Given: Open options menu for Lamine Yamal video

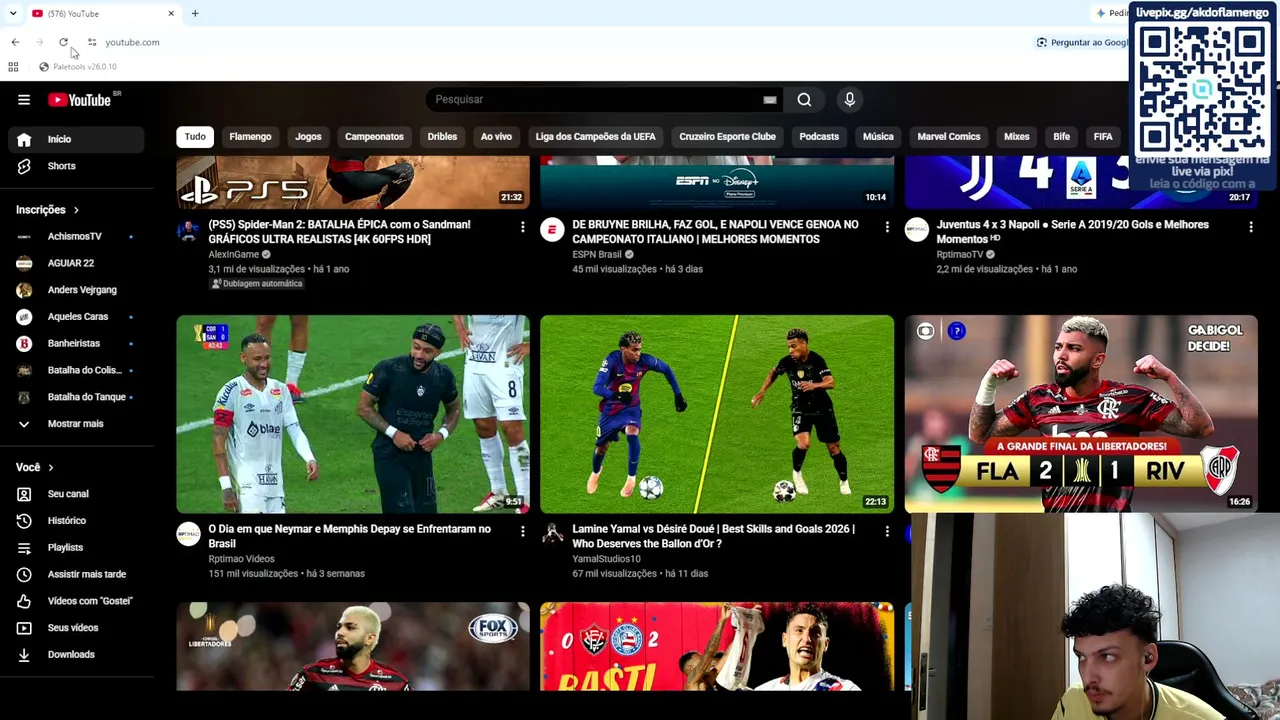Looking at the screenshot, I should 886,532.
